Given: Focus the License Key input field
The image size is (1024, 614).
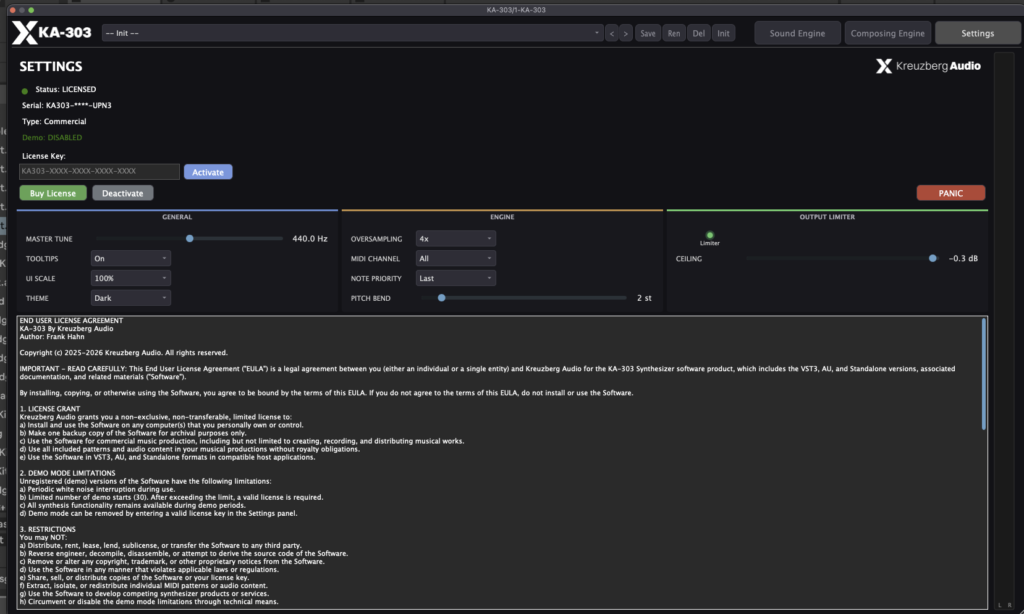Looking at the screenshot, I should [99, 171].
